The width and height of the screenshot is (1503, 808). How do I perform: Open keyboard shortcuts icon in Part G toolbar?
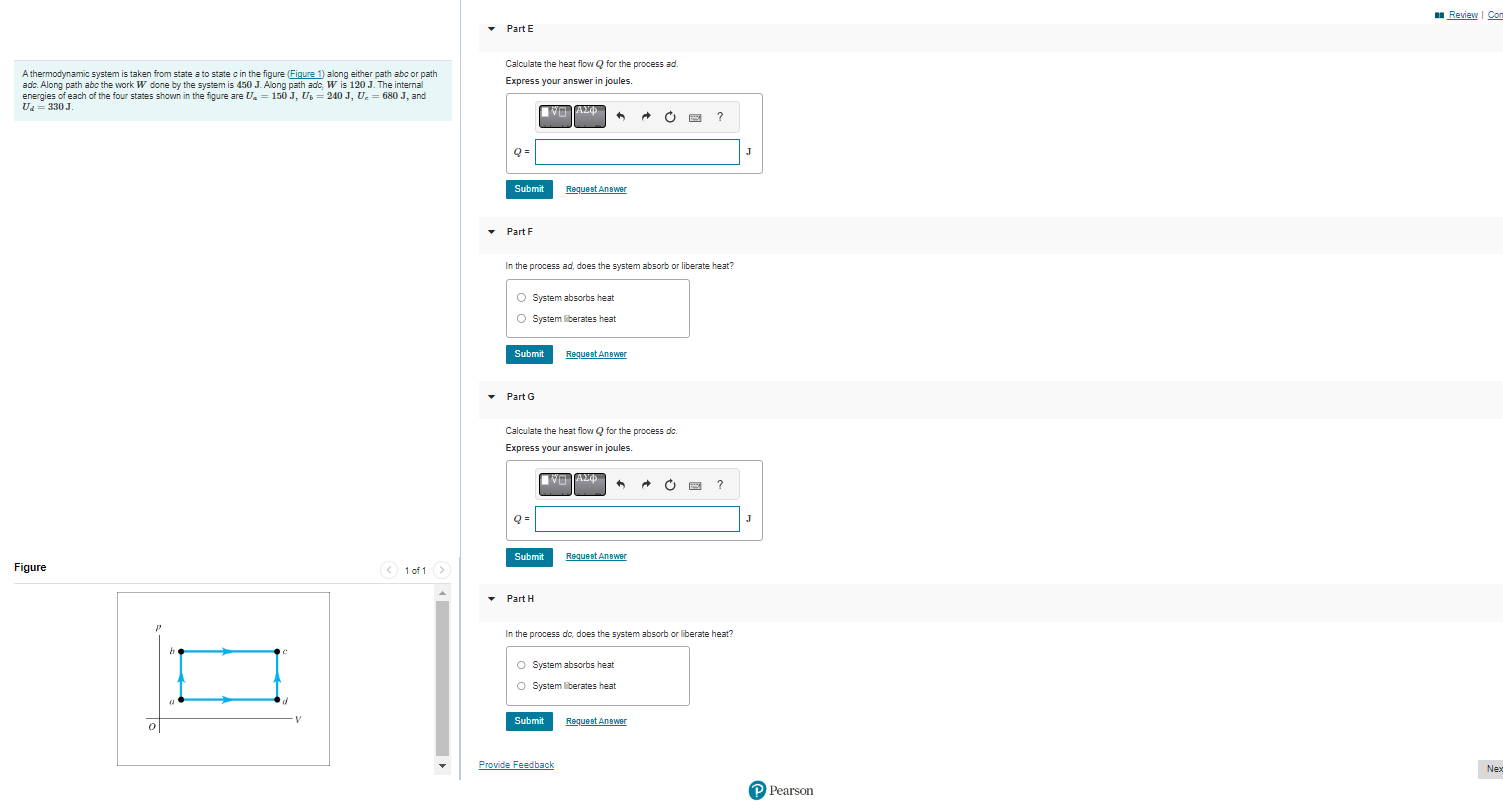[x=695, y=485]
